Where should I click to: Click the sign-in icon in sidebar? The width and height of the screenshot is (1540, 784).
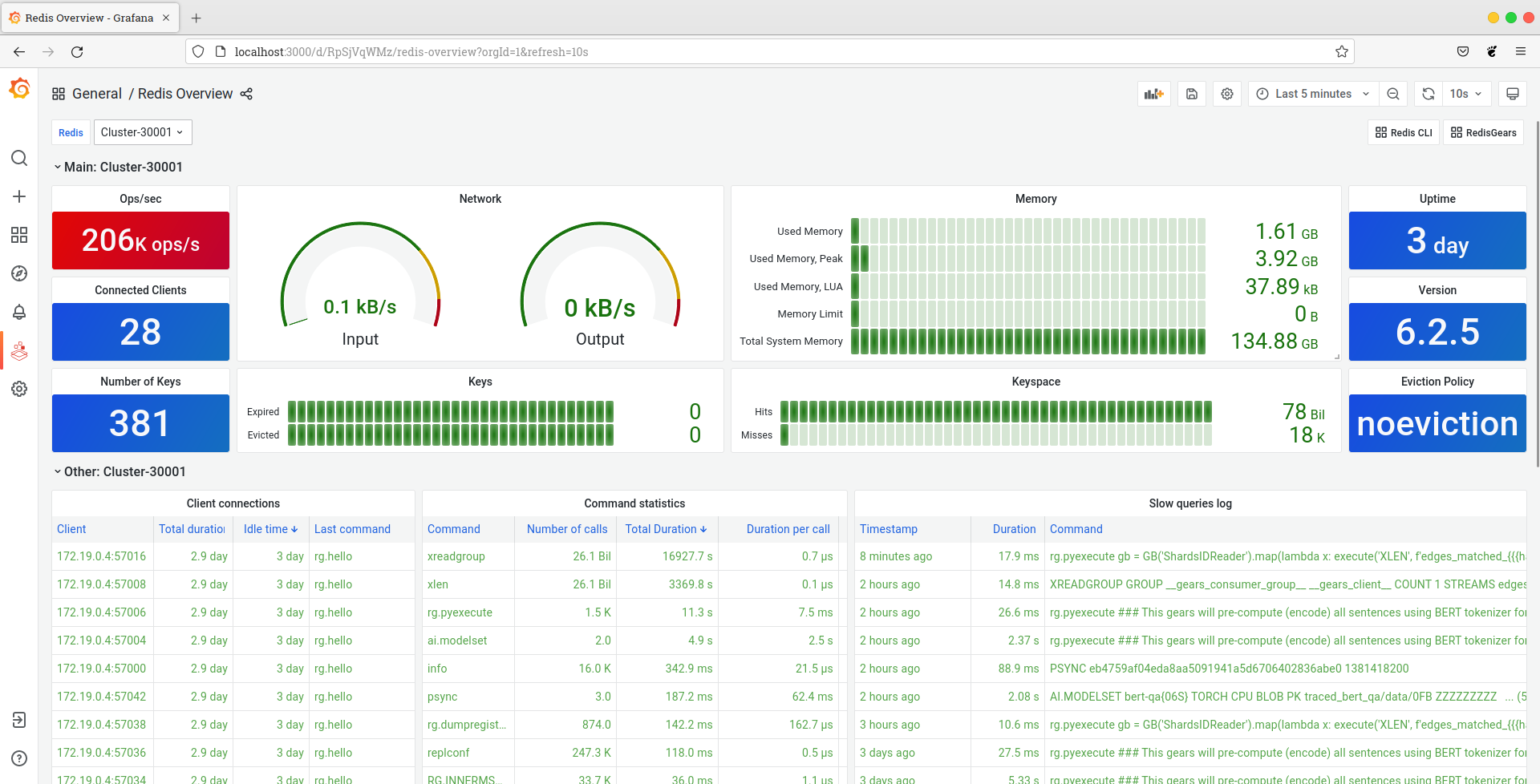[x=19, y=720]
